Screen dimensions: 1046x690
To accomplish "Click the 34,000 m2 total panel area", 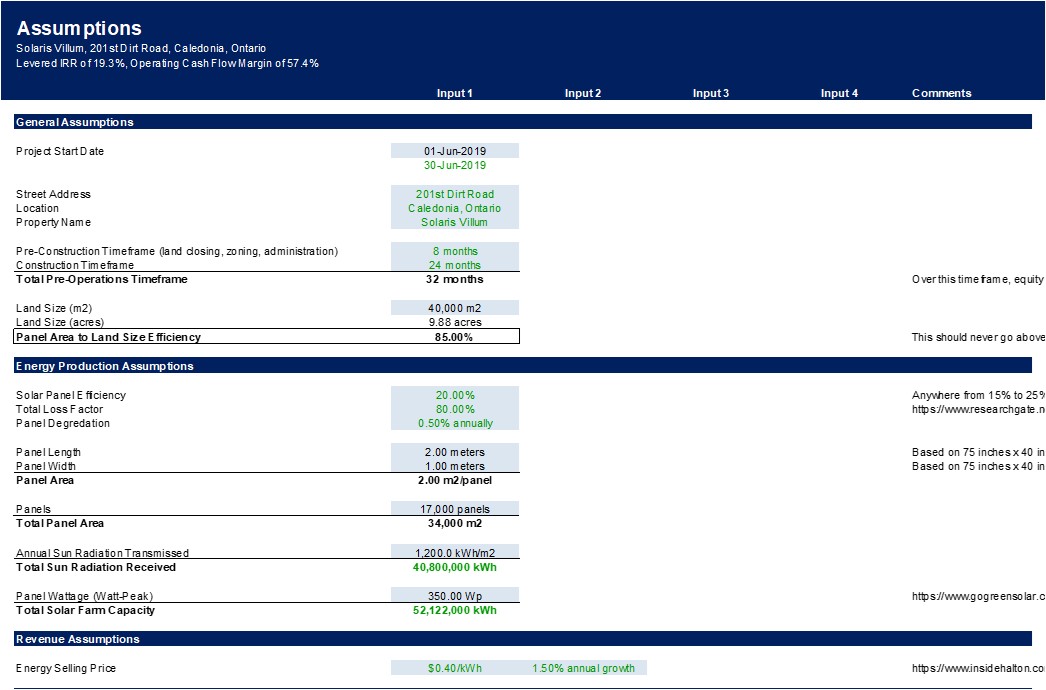I will 455,523.
